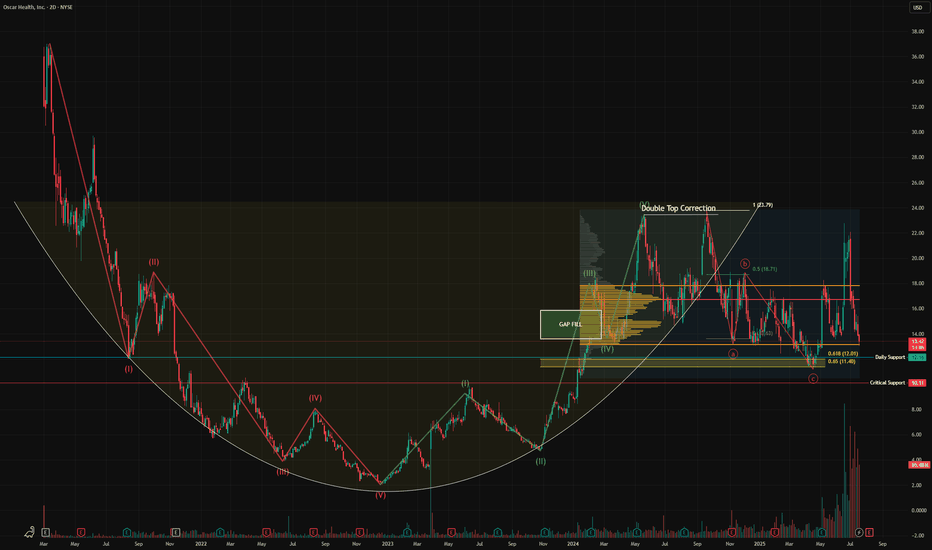Click the 0.5 (18.71) Fibonacci label
Viewport: 932px width, 550px height.
pyautogui.click(x=764, y=269)
